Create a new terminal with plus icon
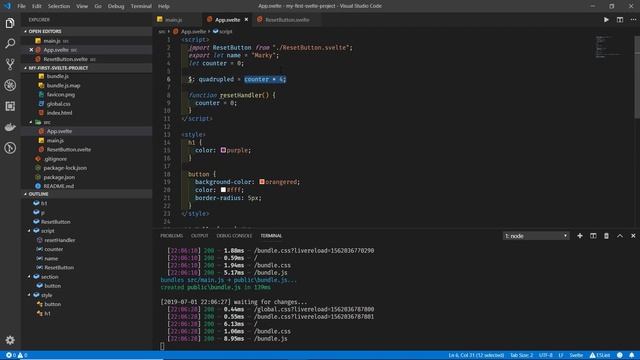Screen dimensions: 640x360 [580, 236]
